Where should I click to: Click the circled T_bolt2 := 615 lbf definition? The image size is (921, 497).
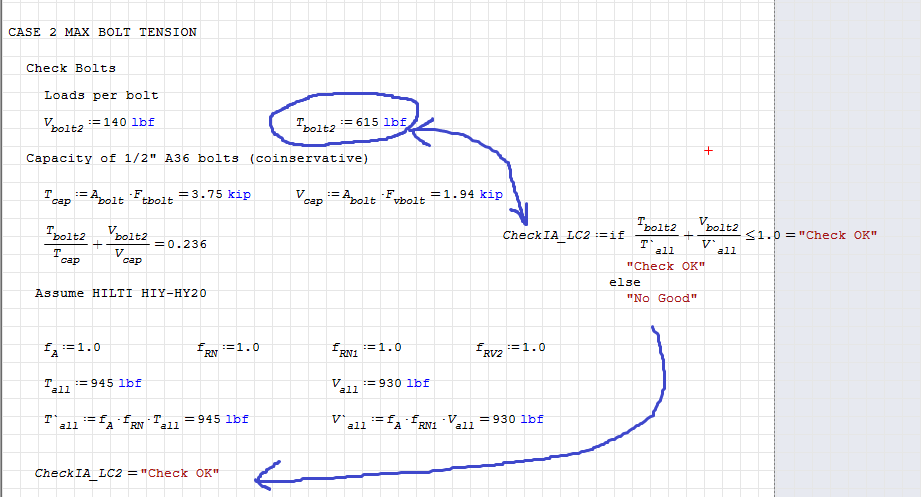click(x=351, y=122)
